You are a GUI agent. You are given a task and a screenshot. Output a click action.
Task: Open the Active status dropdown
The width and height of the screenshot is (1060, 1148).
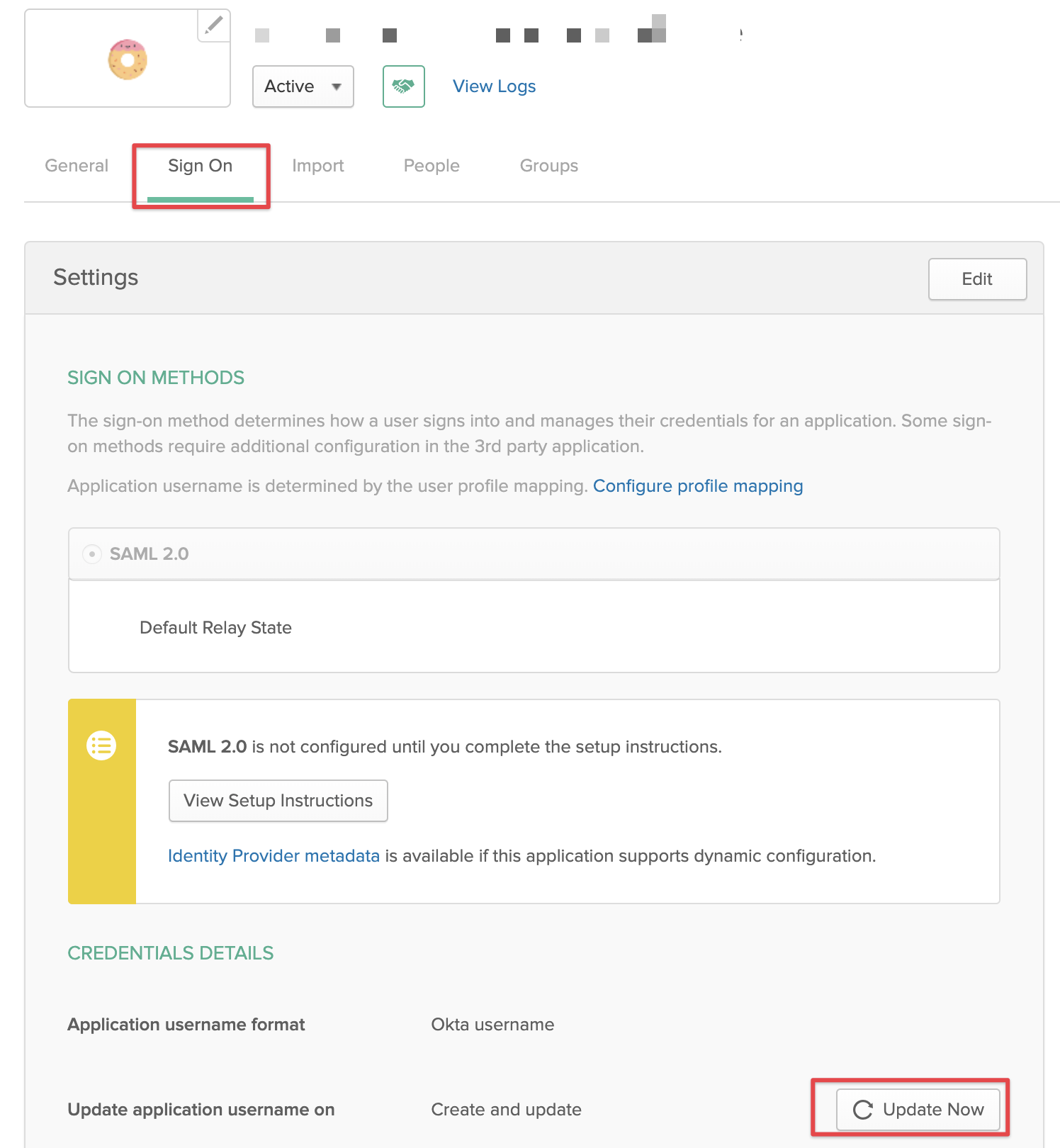tap(303, 86)
